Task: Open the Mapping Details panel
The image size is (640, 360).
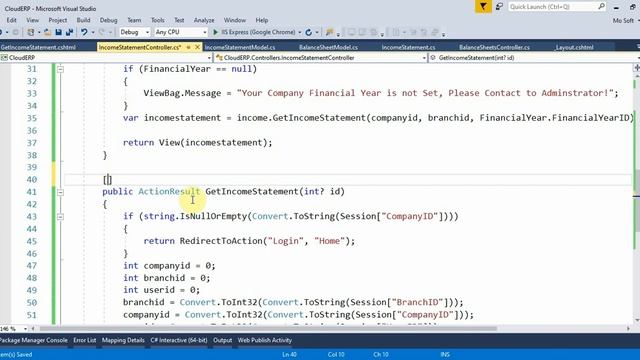Action: click(123, 340)
